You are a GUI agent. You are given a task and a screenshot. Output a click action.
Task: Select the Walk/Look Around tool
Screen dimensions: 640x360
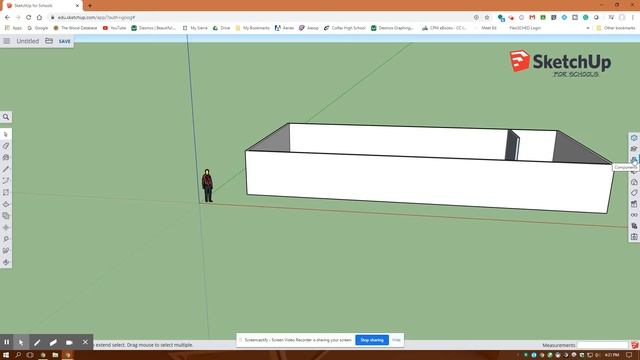click(x=6, y=251)
